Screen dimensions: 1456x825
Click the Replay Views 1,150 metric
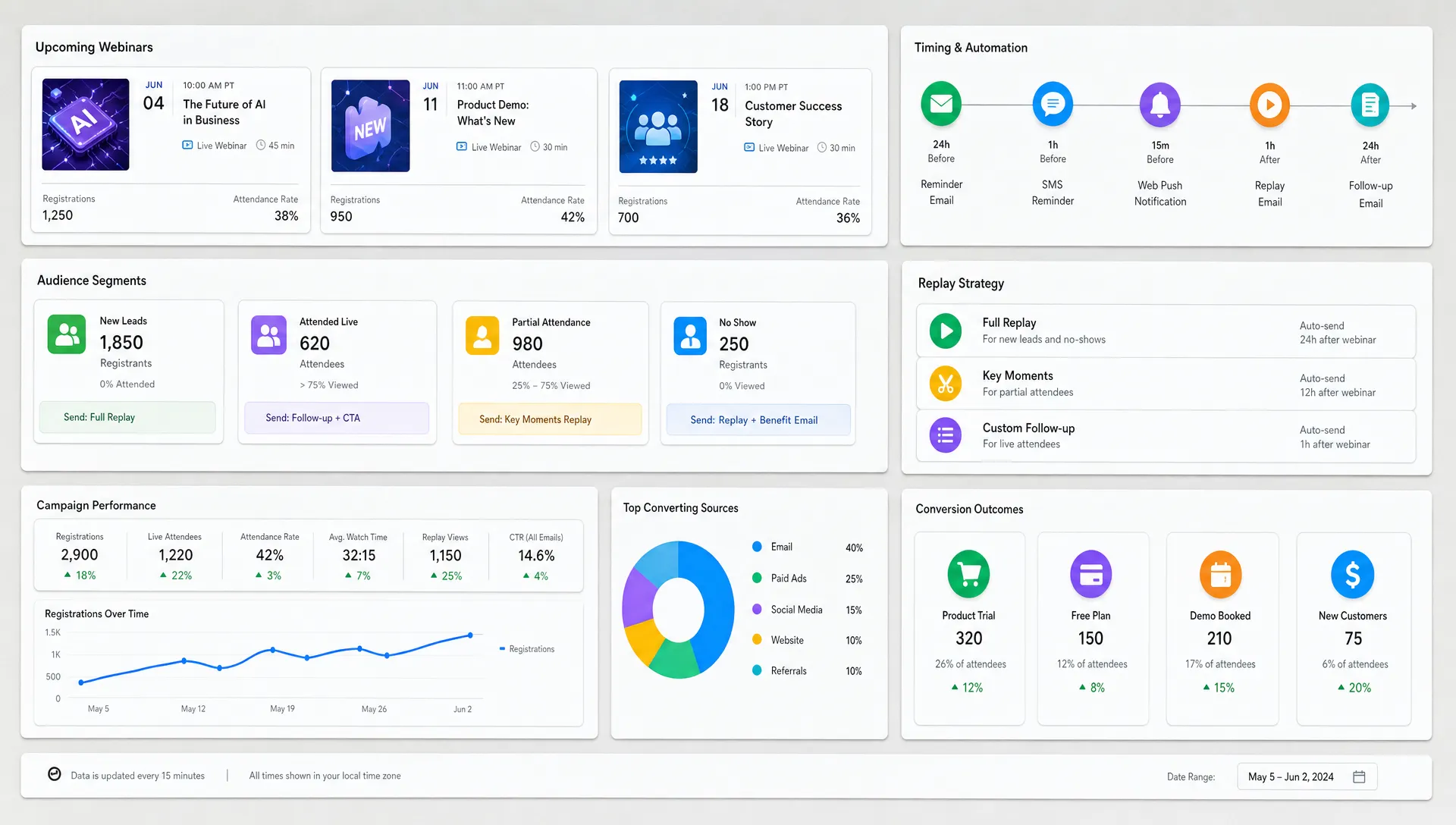[445, 556]
